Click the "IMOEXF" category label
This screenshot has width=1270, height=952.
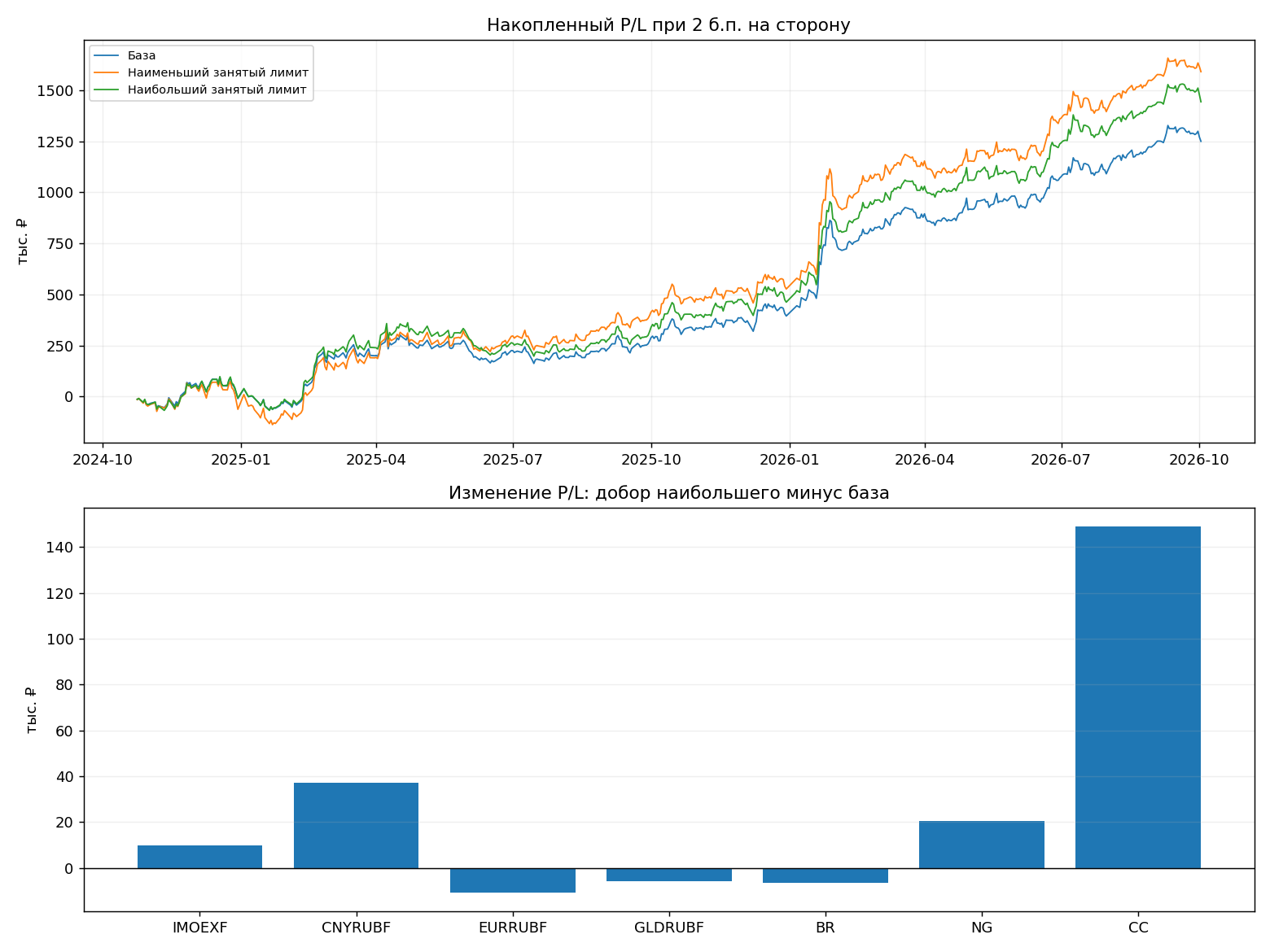tap(200, 928)
